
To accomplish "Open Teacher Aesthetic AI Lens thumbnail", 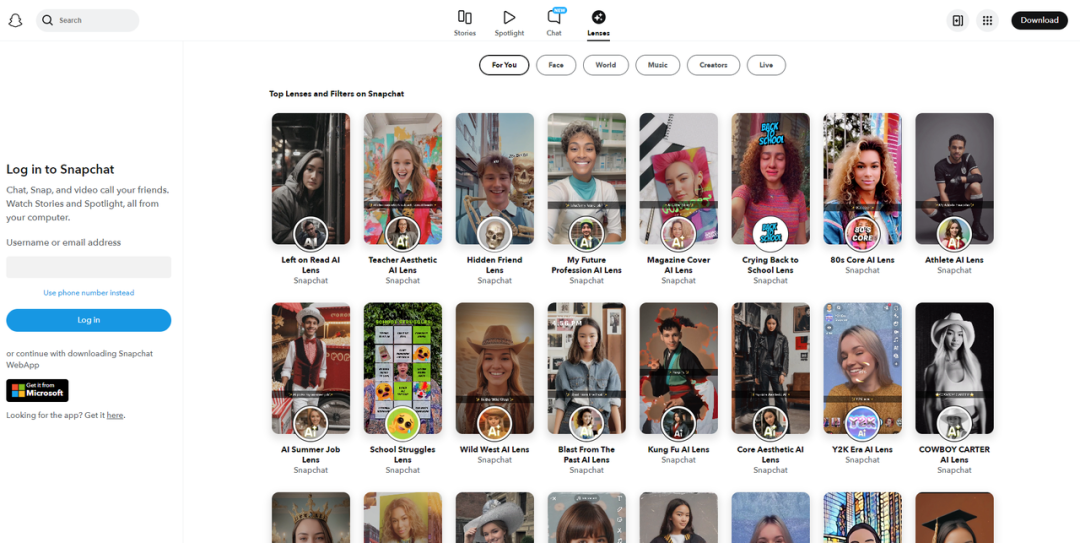I will pyautogui.click(x=403, y=178).
